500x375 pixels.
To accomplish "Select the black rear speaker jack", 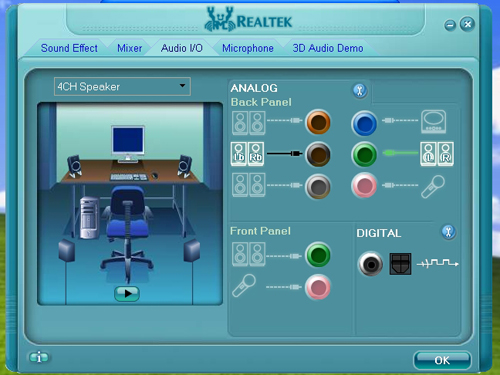I will click(318, 154).
